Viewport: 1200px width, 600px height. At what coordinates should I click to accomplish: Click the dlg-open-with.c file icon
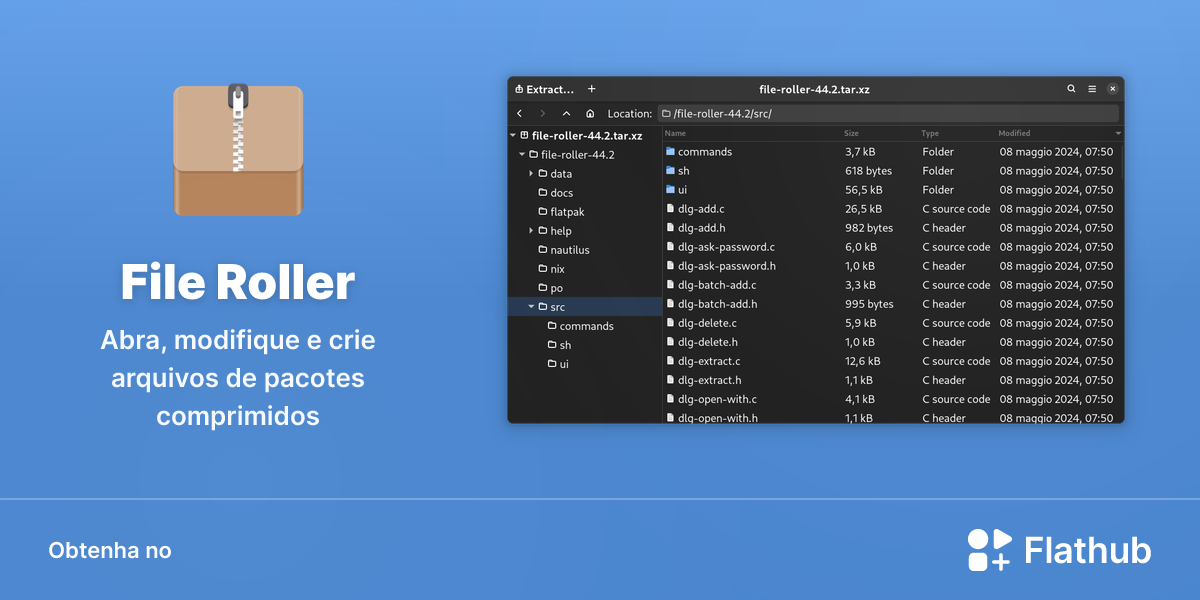point(670,399)
